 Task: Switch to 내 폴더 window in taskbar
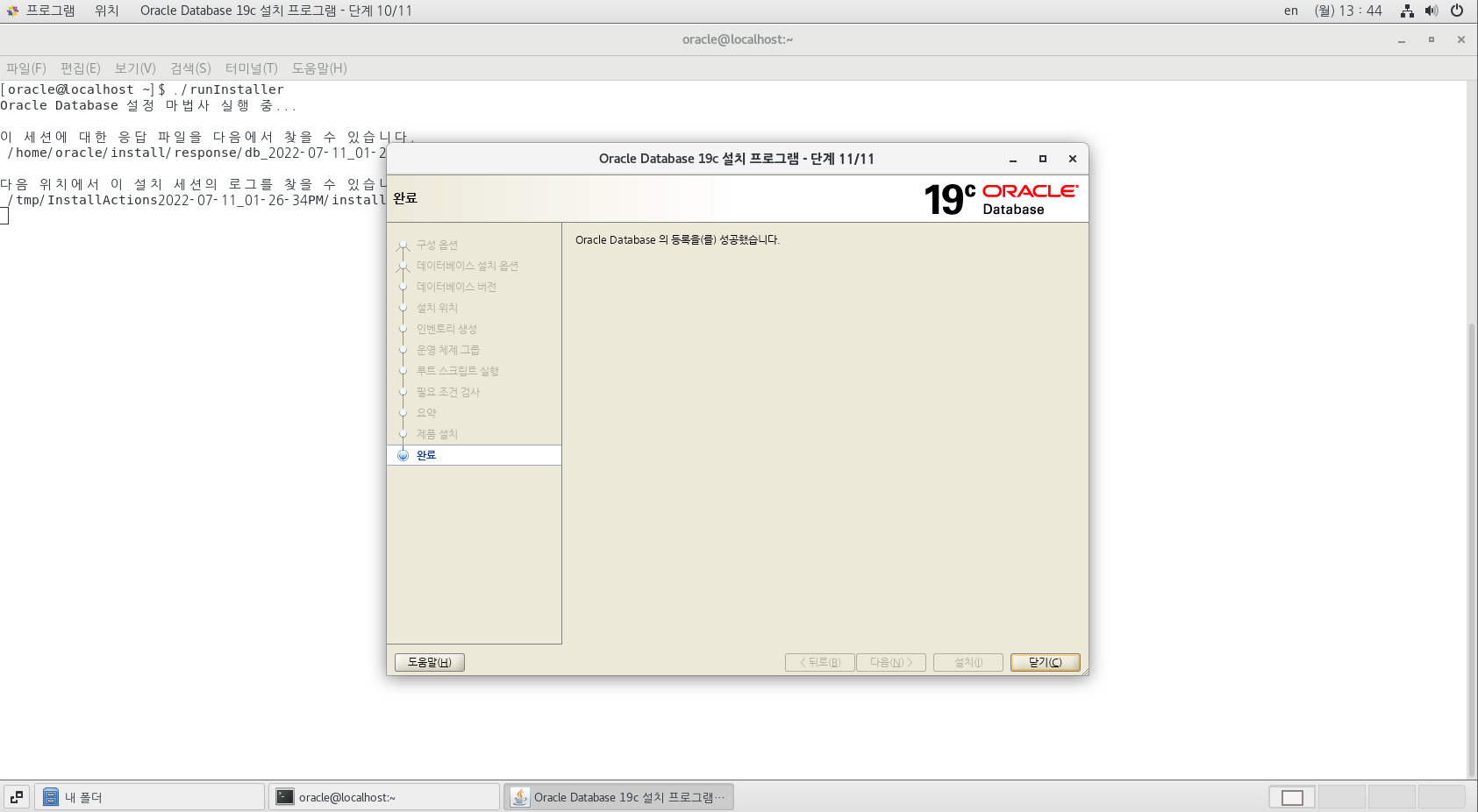pos(150,797)
